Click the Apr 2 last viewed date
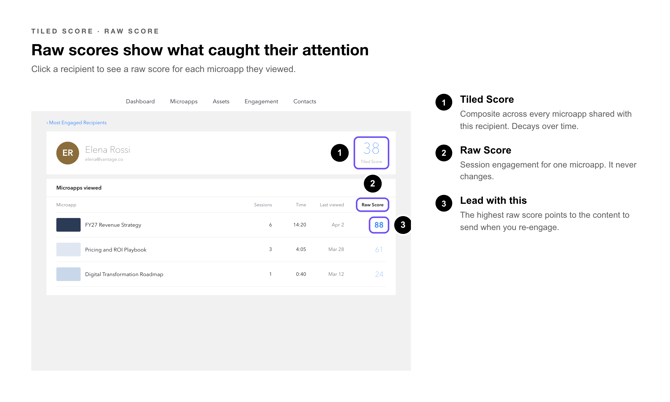Screen dimensions: 670x402 coord(338,225)
